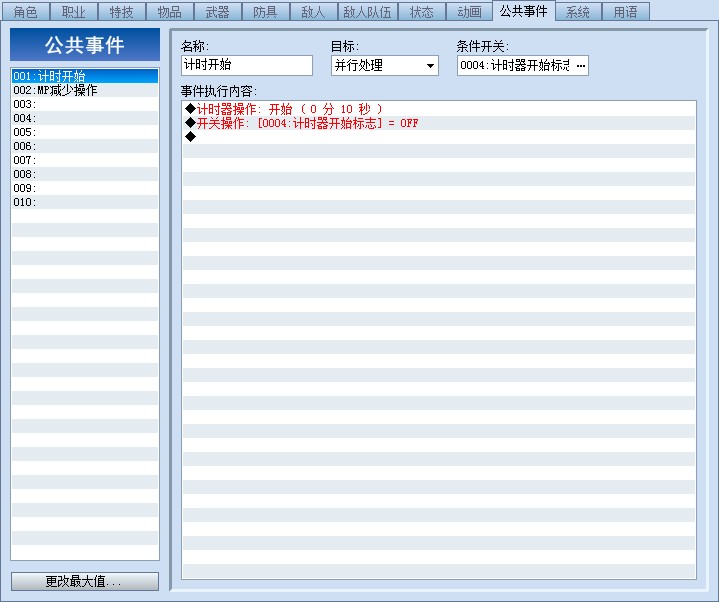
Task: Select empty event slot 010
Action: point(85,202)
